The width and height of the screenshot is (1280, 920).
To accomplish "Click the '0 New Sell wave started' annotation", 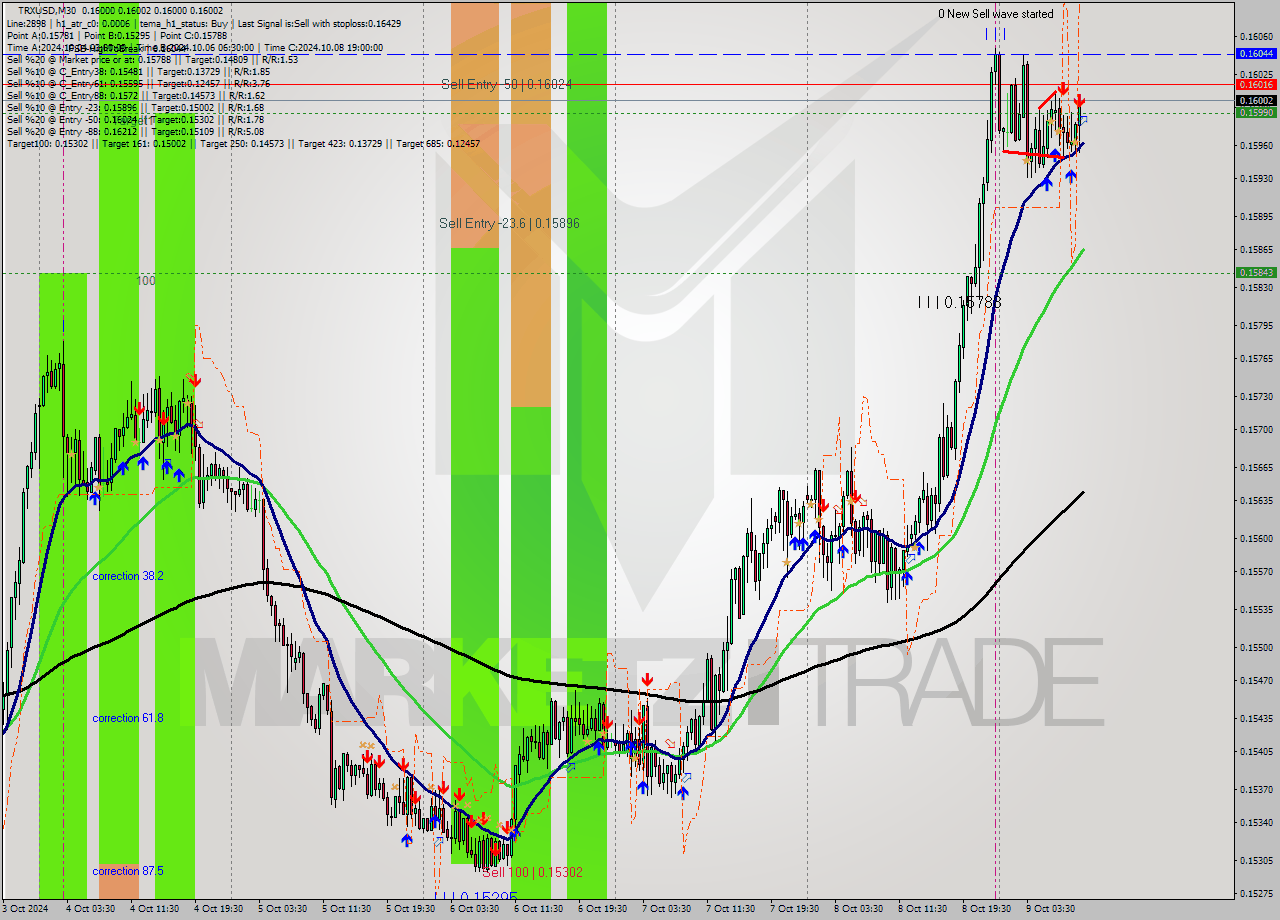I will coord(995,14).
